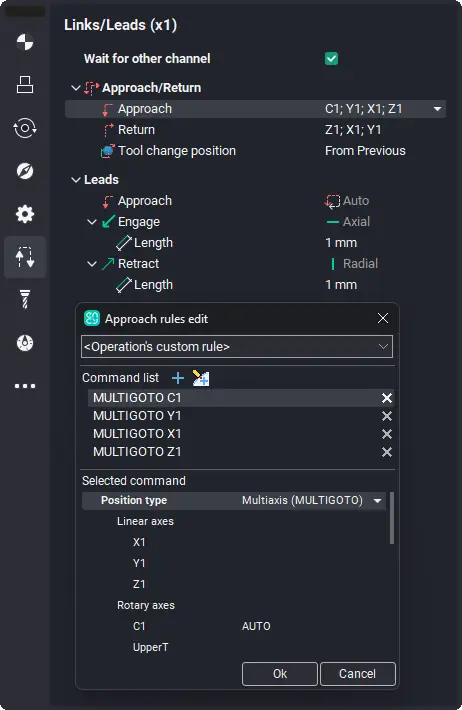This screenshot has width=462, height=710.
Task: Open the gear settings sidebar icon
Action: [25, 214]
